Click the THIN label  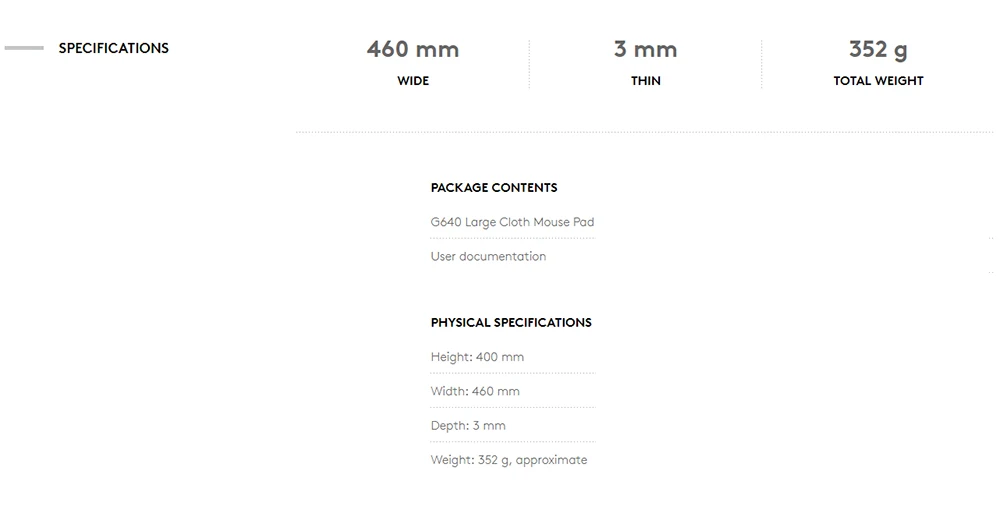[x=646, y=81]
